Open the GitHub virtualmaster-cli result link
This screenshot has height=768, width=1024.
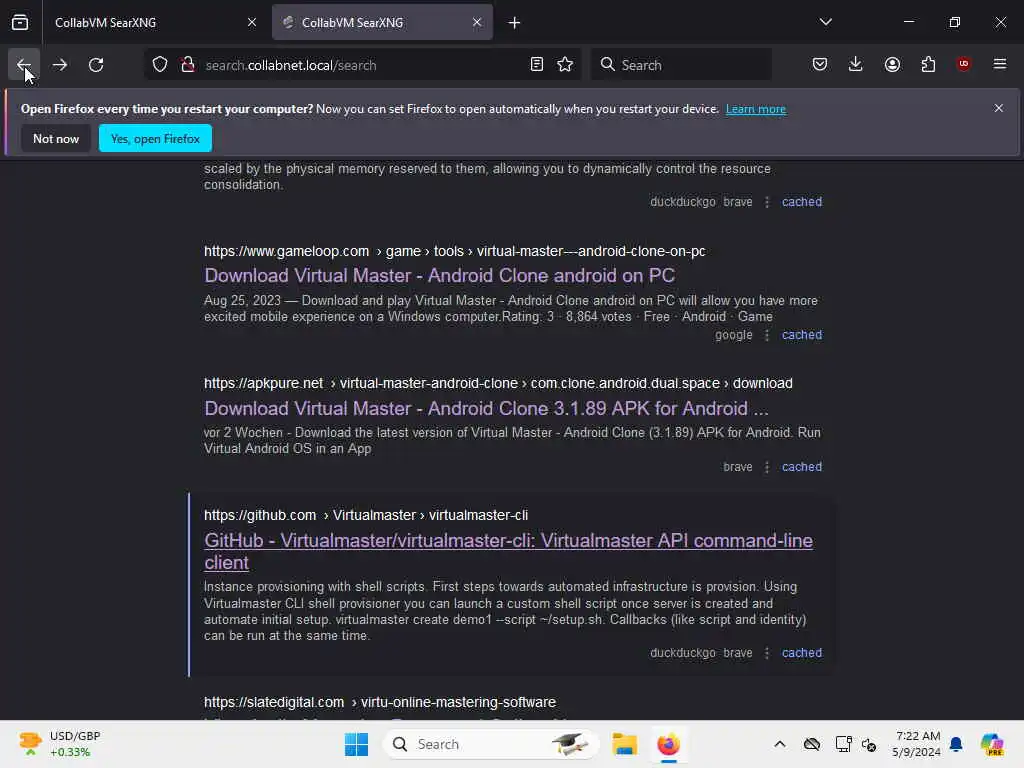tap(508, 552)
